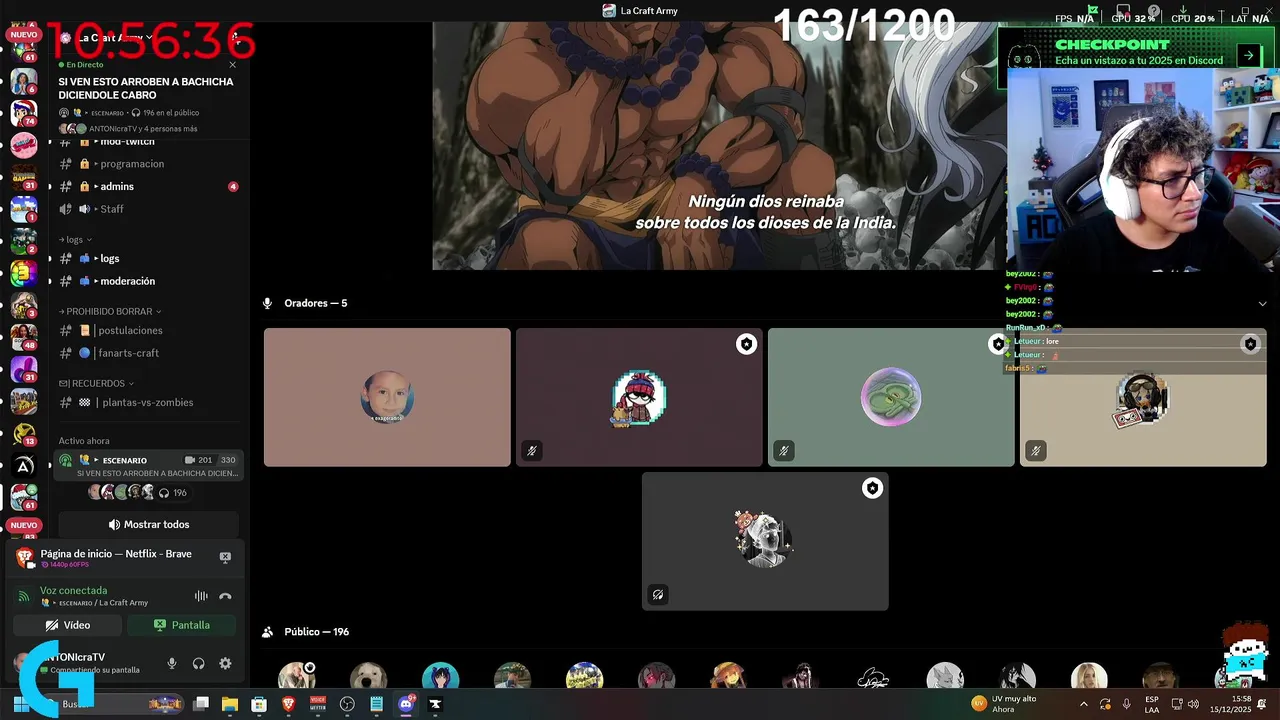
Task: Open the server with letter A logo
Action: tap(24, 465)
